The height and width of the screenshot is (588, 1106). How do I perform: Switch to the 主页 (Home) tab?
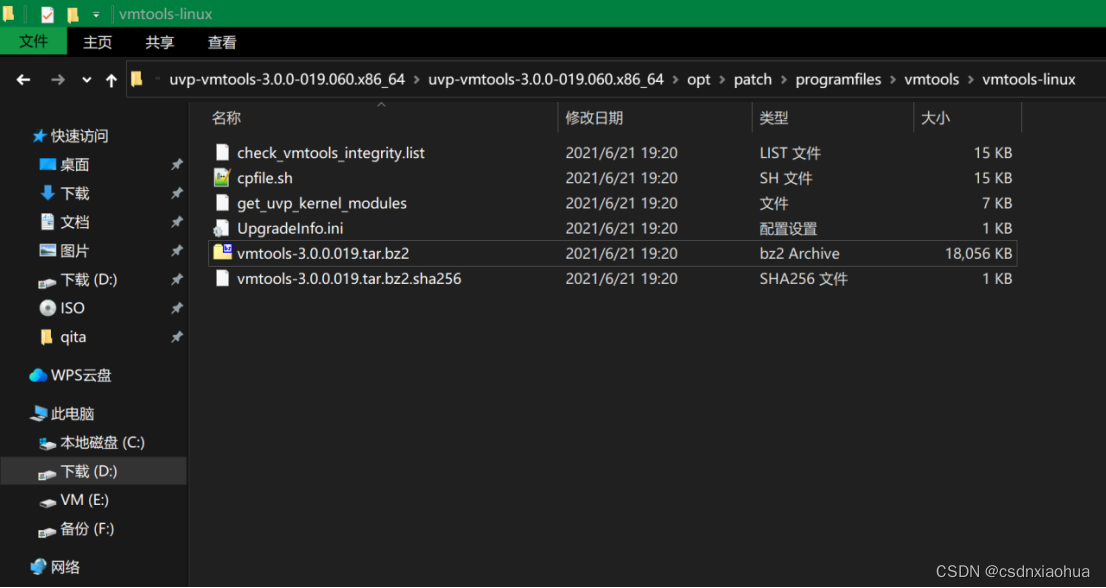pyautogui.click(x=97, y=42)
